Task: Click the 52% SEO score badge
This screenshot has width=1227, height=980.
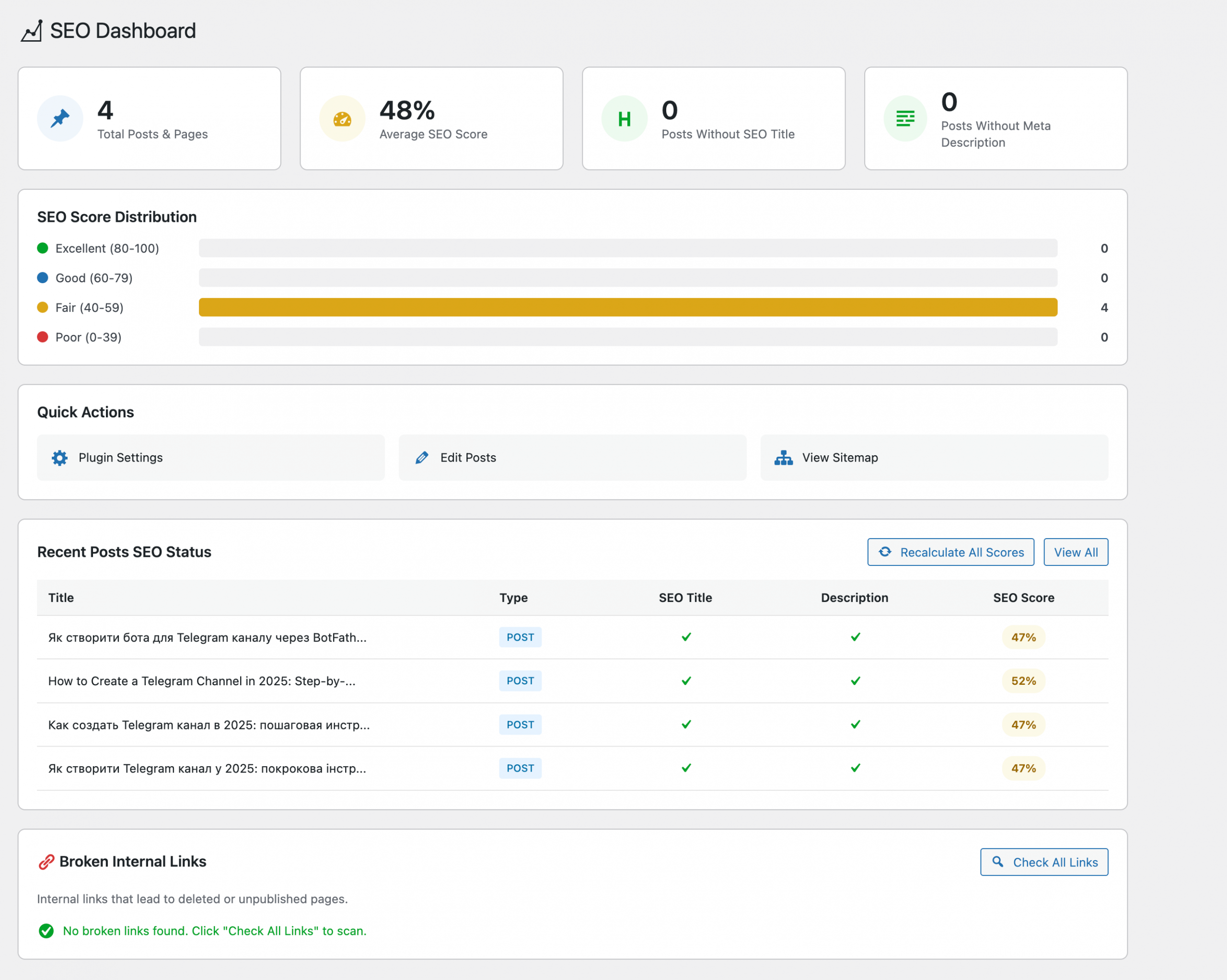Action: click(x=1023, y=681)
